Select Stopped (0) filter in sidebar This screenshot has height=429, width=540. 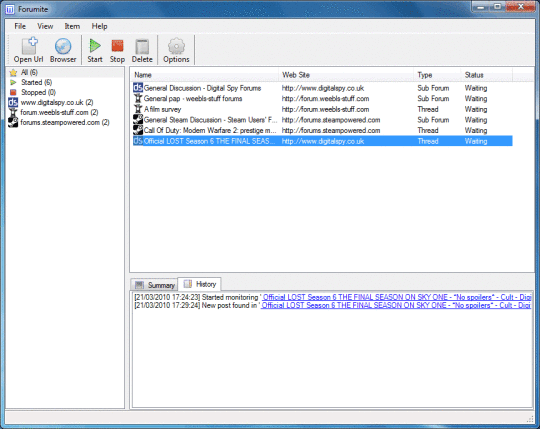pos(38,92)
